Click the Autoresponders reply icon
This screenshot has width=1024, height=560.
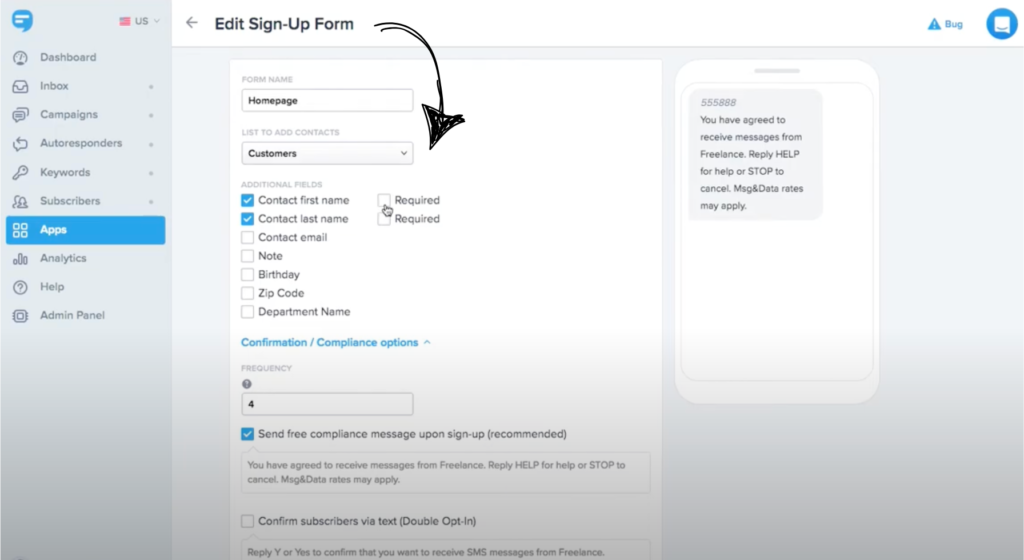click(x=20, y=144)
